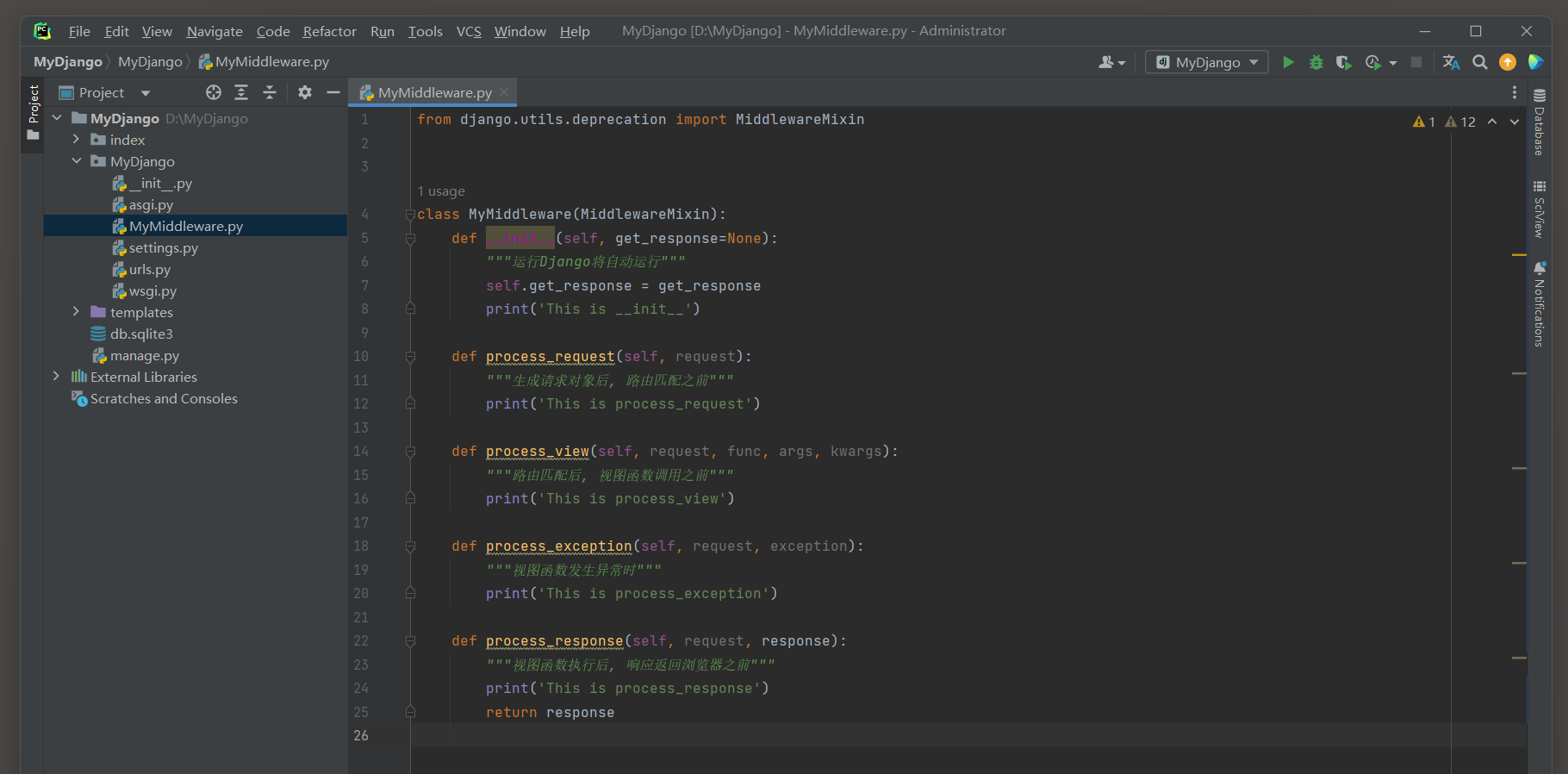
Task: Fold the process_request method at line 10
Action: point(410,357)
